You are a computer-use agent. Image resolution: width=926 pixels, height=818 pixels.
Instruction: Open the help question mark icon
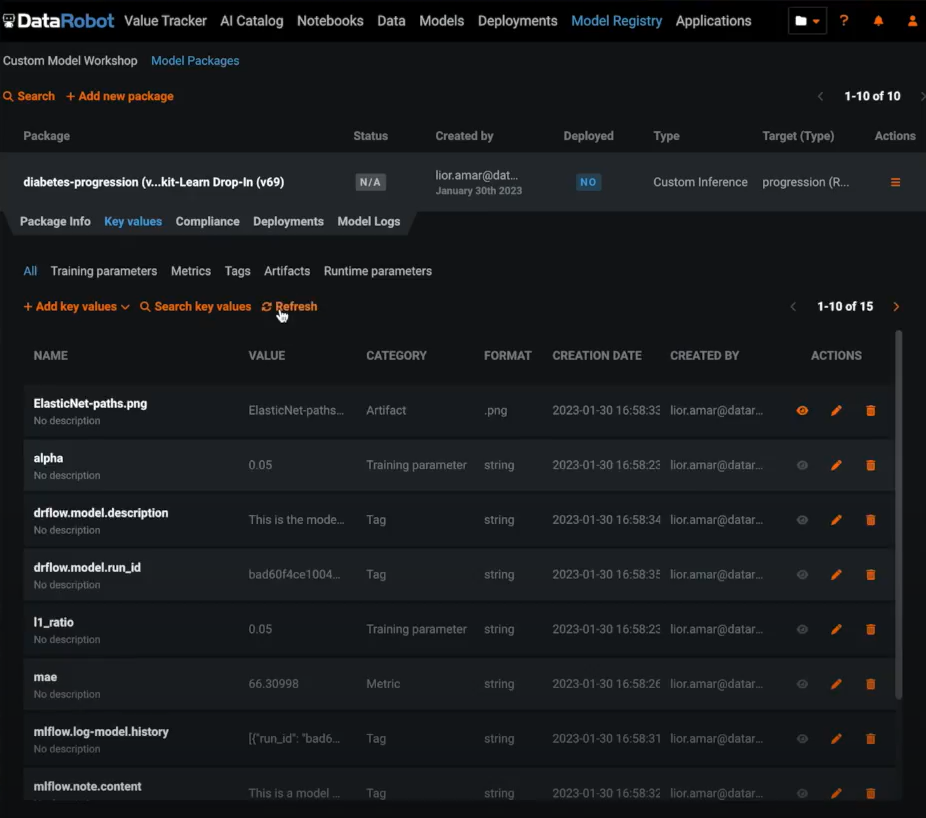pos(844,21)
